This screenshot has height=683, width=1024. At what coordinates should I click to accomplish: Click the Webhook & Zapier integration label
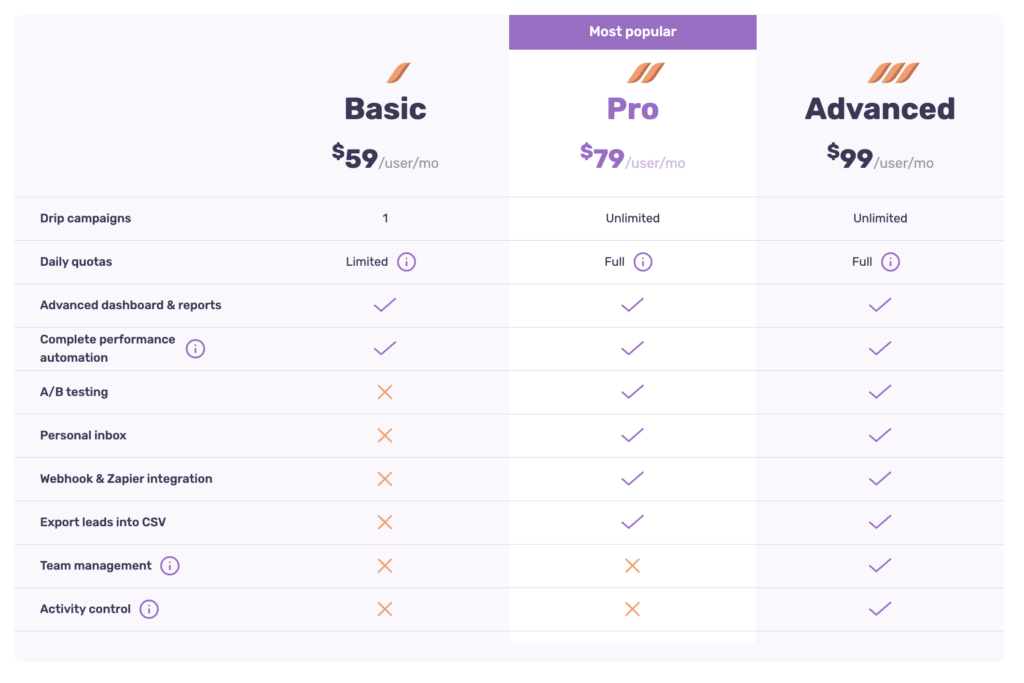126,479
